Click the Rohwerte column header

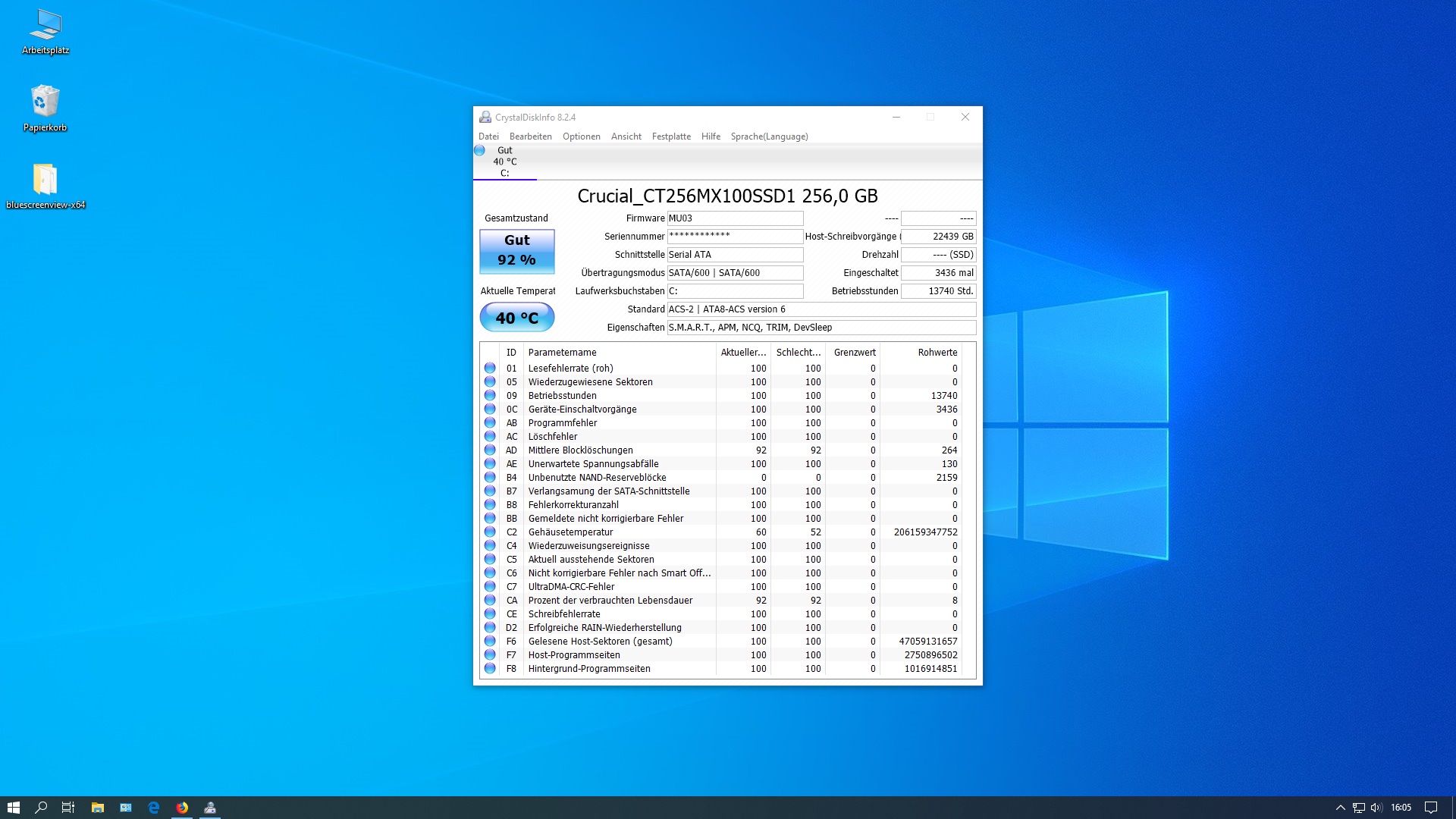937,352
